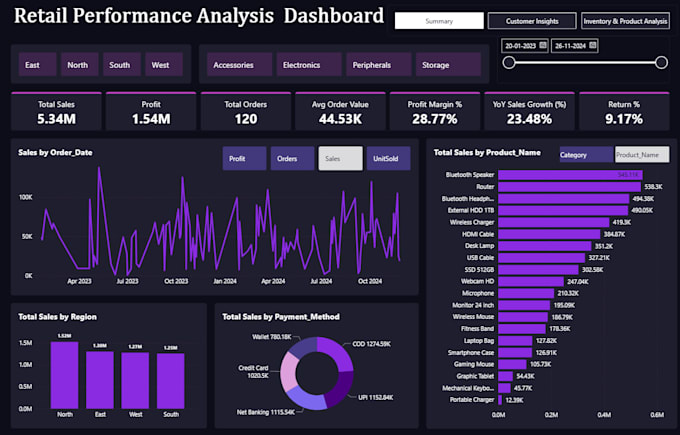Filter by the Accessories category
Viewport: 680px width, 435px height.
[239, 65]
